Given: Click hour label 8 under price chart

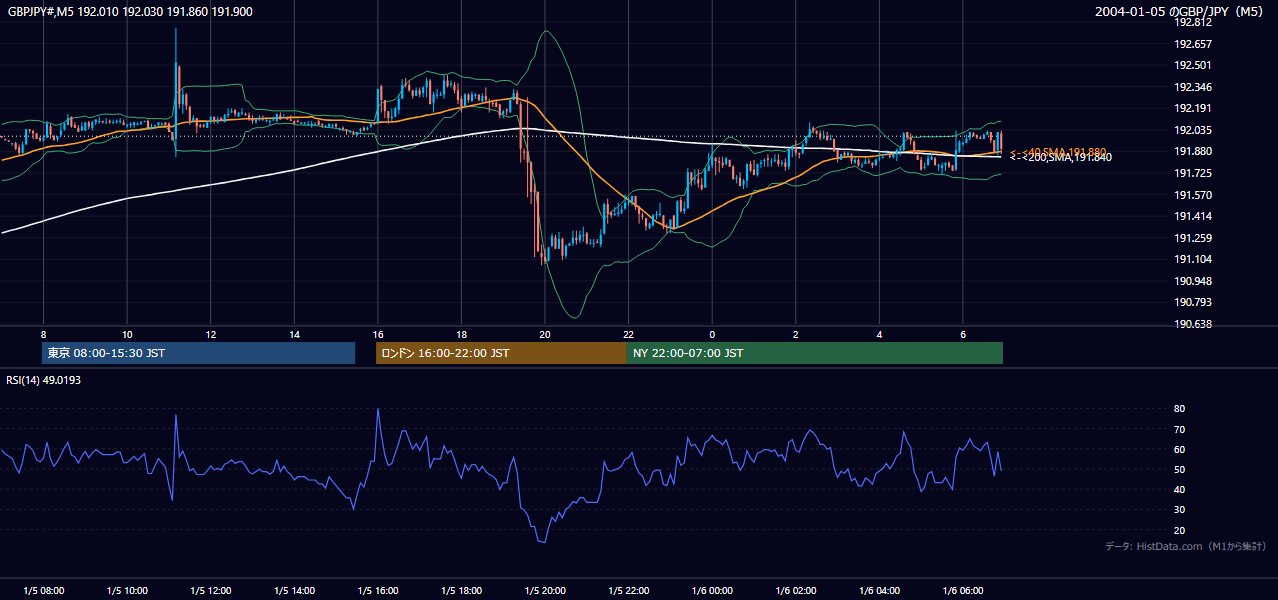Looking at the screenshot, I should [44, 334].
